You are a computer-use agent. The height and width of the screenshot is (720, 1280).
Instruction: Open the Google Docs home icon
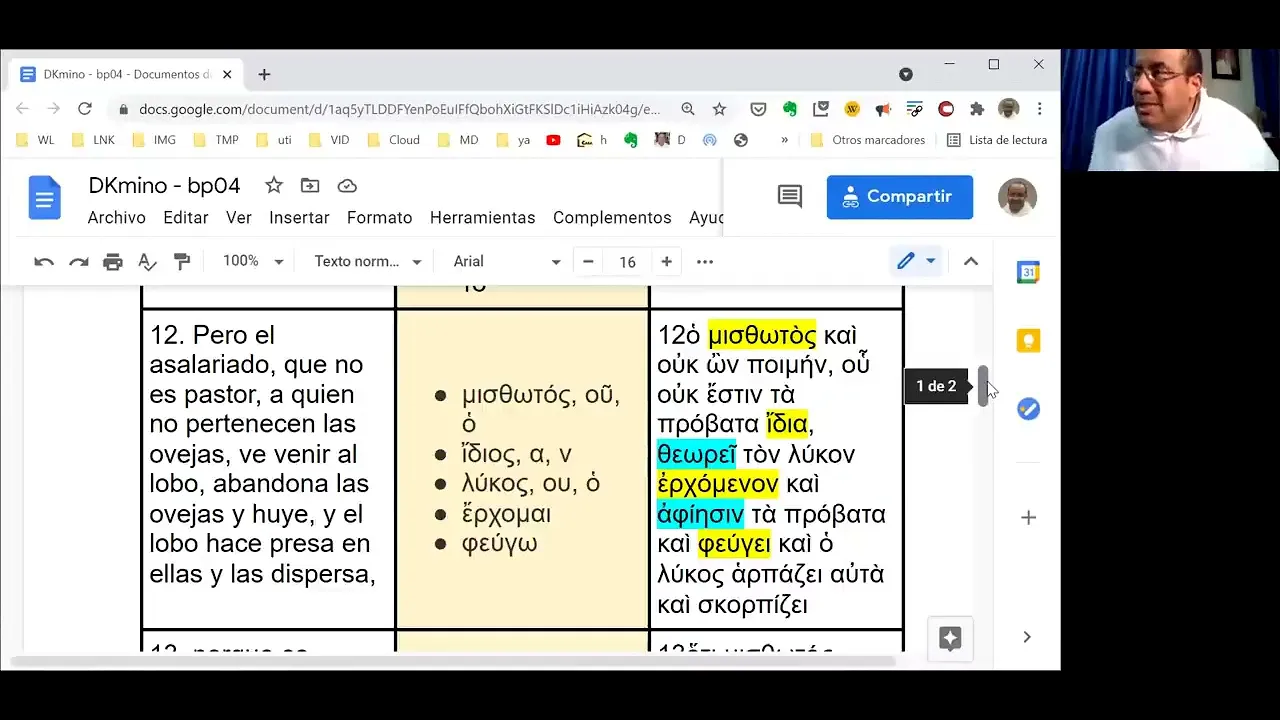[x=44, y=199]
